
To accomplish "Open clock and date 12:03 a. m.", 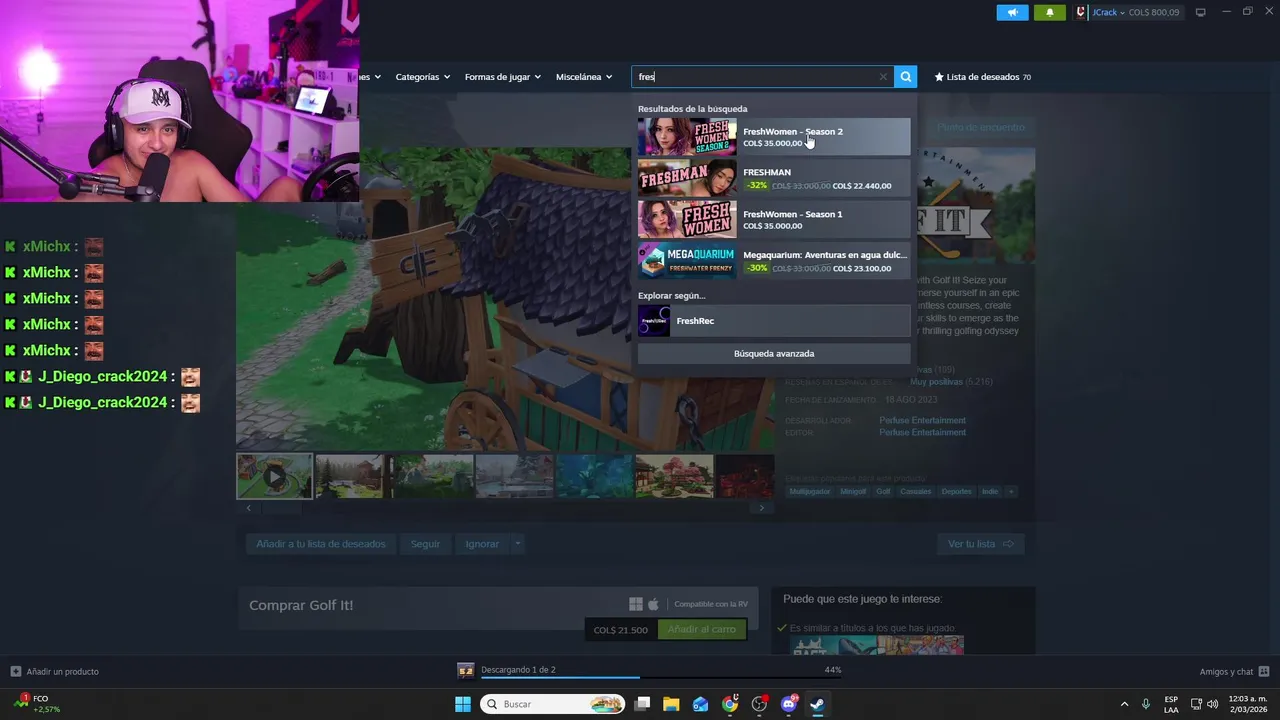I will point(1247,704).
